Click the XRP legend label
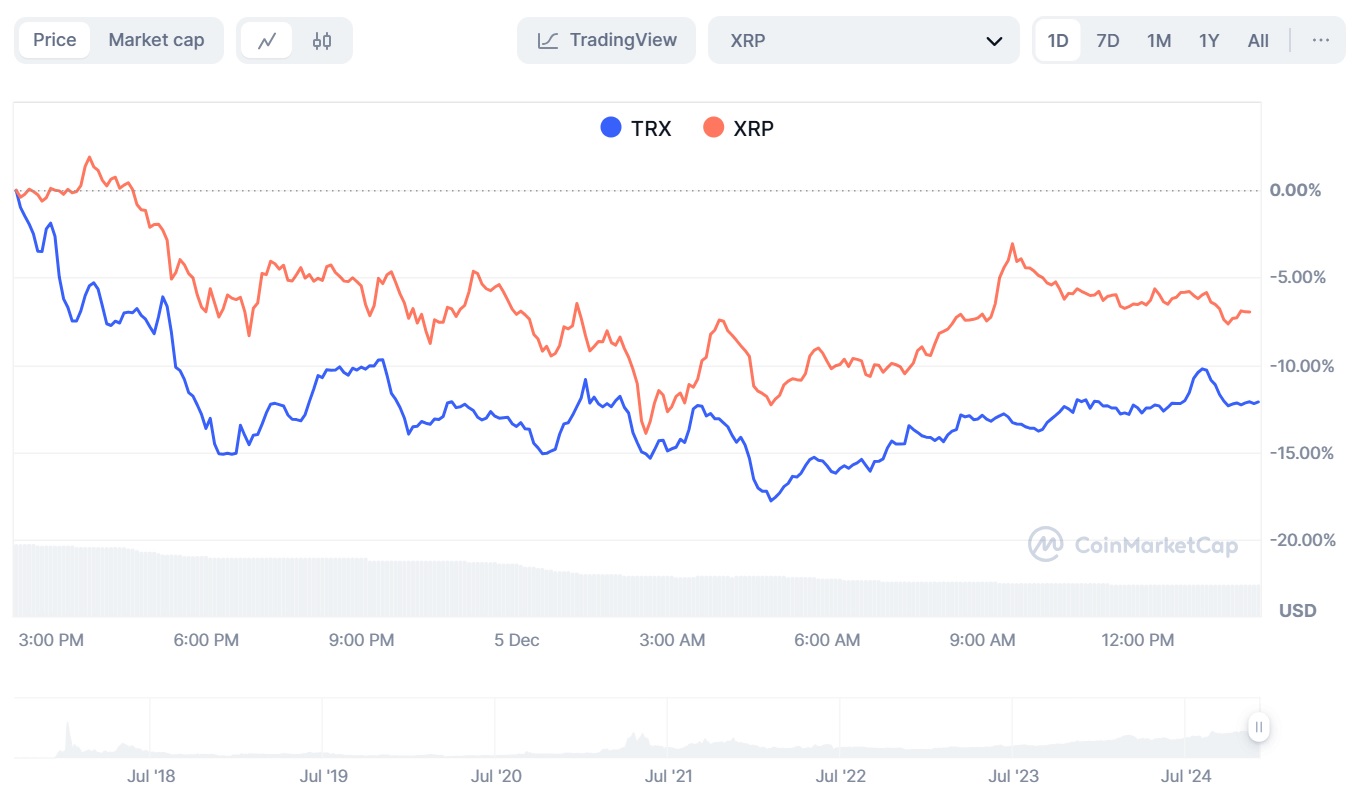 [753, 128]
